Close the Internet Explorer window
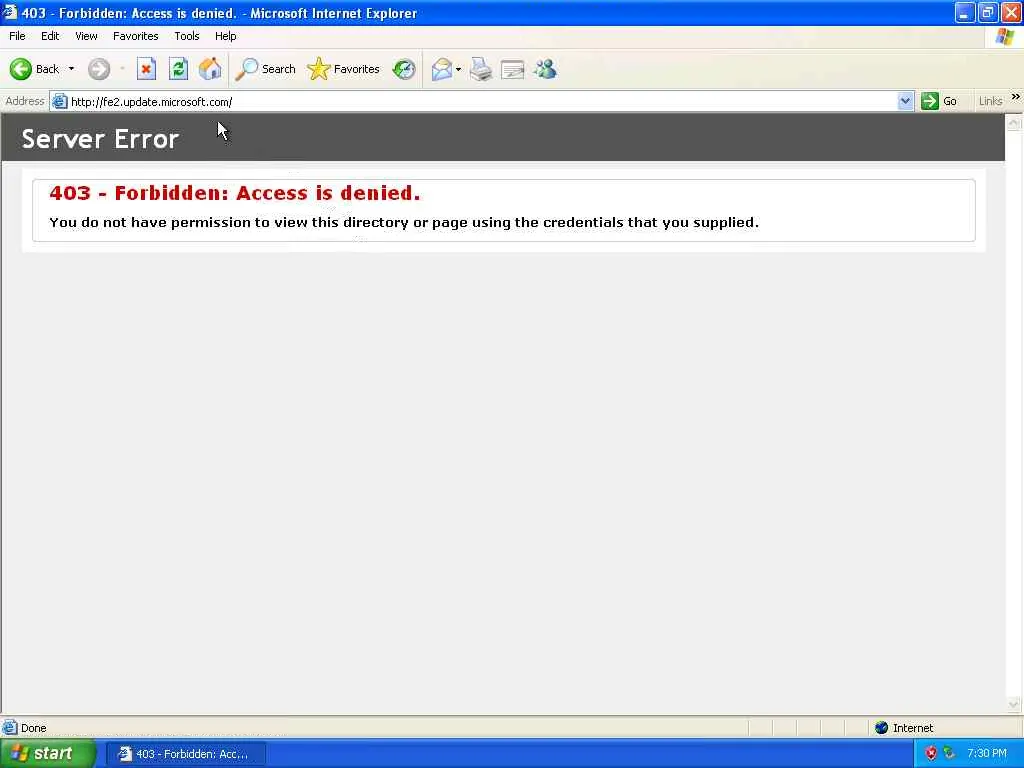This screenshot has width=1024, height=768. (1011, 12)
